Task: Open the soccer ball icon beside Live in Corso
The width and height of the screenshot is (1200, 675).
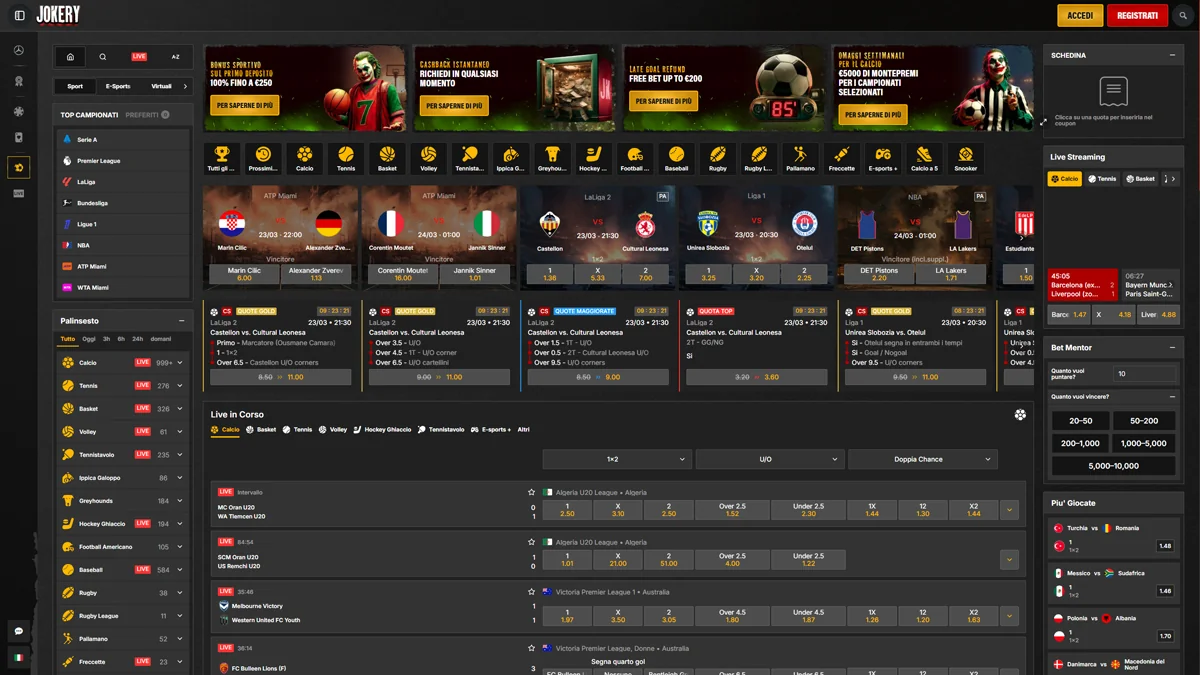Action: pyautogui.click(x=1020, y=414)
